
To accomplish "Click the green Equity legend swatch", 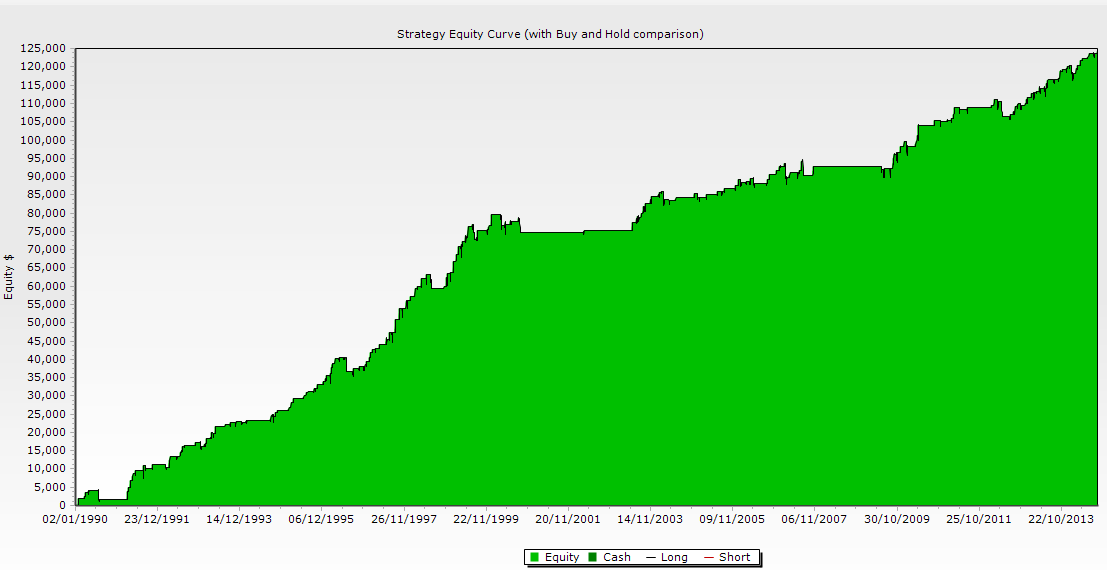I will pos(534,557).
